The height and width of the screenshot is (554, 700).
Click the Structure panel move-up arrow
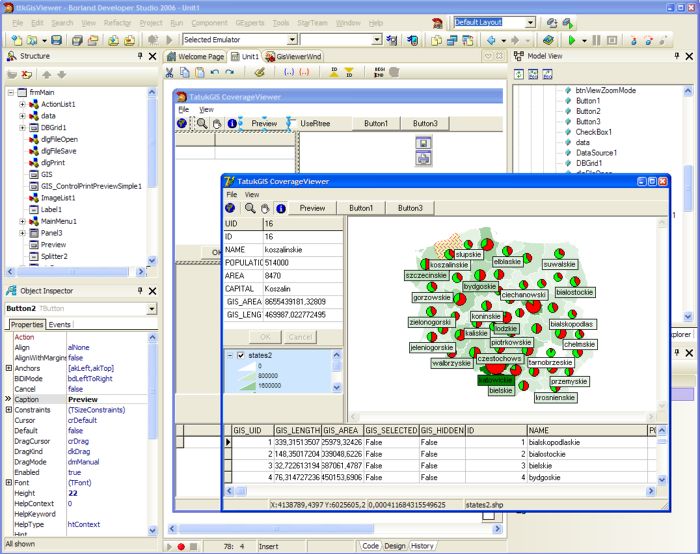click(46, 75)
